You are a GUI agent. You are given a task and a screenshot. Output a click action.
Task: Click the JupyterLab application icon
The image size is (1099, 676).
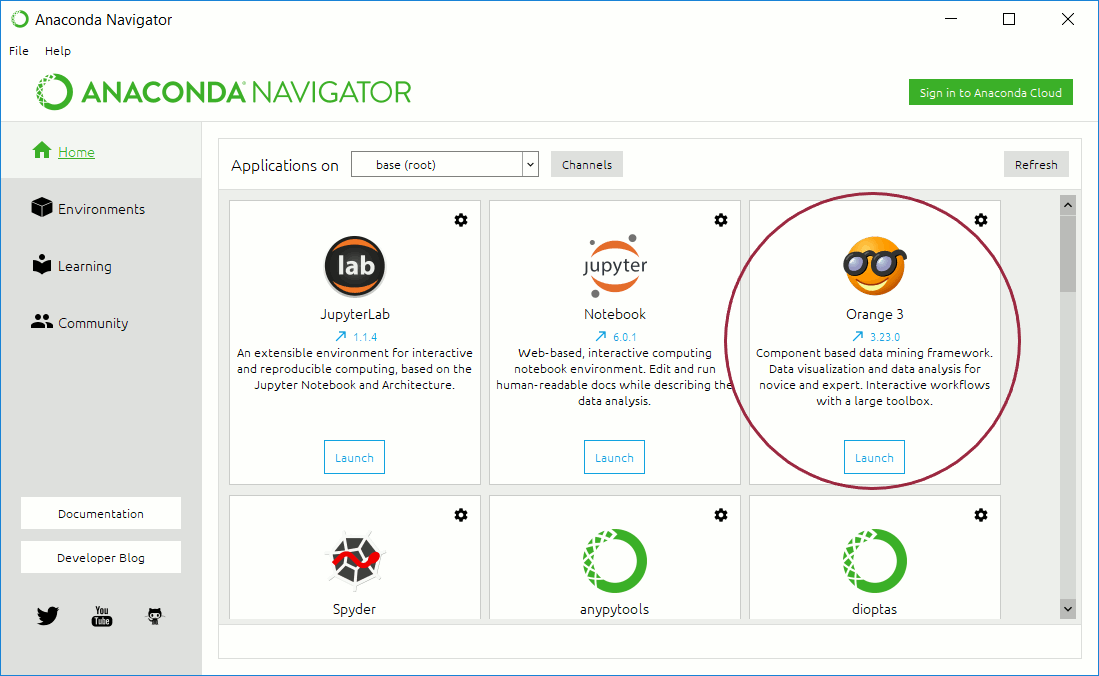pyautogui.click(x=354, y=266)
